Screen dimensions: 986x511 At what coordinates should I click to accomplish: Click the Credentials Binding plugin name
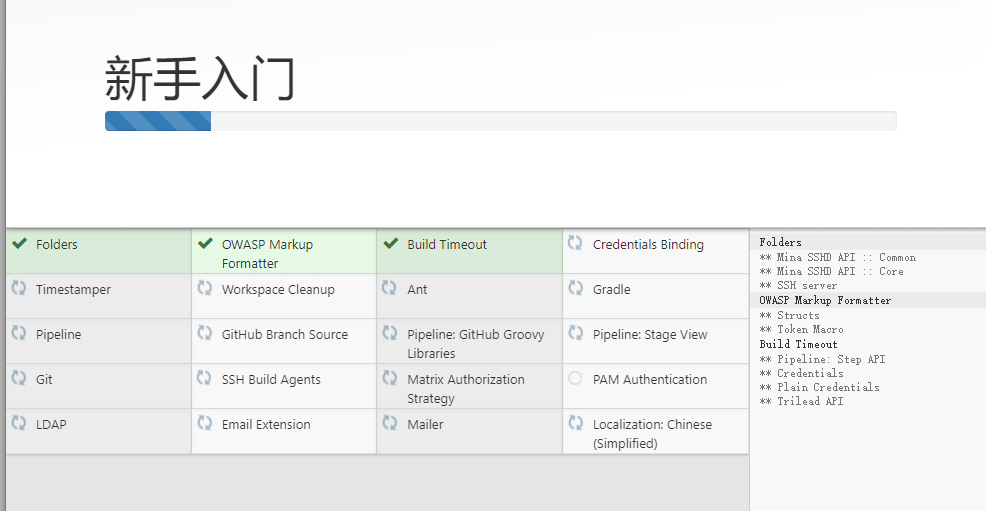pyautogui.click(x=648, y=245)
